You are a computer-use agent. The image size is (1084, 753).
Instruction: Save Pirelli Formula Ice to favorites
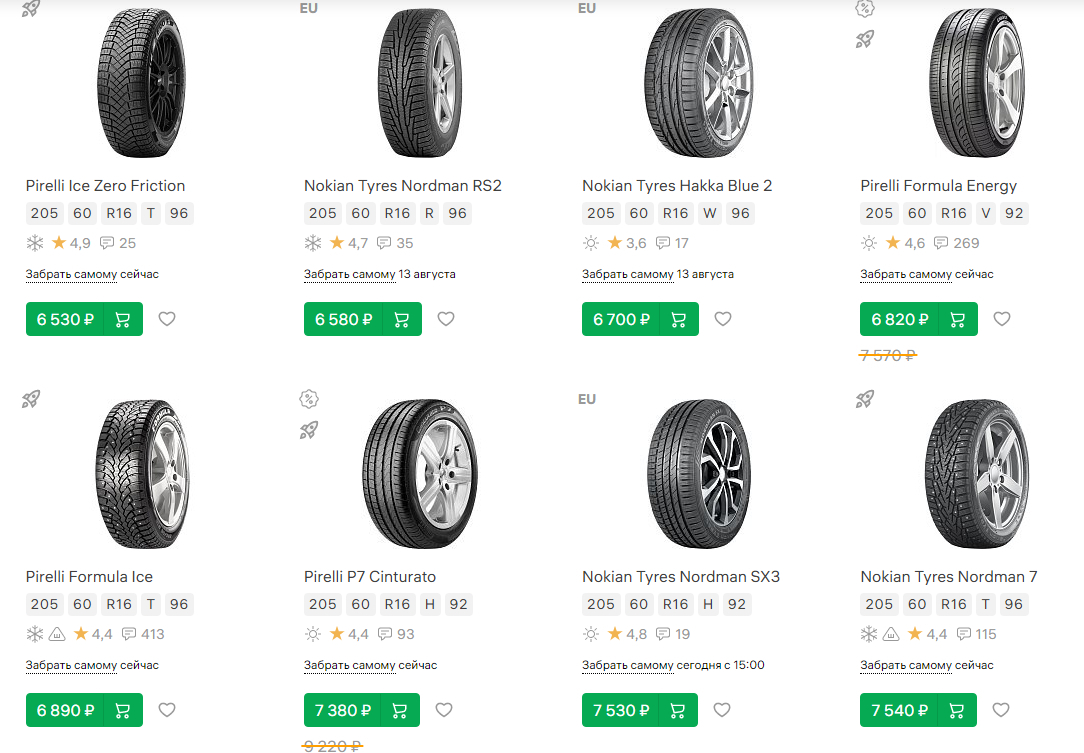167,710
